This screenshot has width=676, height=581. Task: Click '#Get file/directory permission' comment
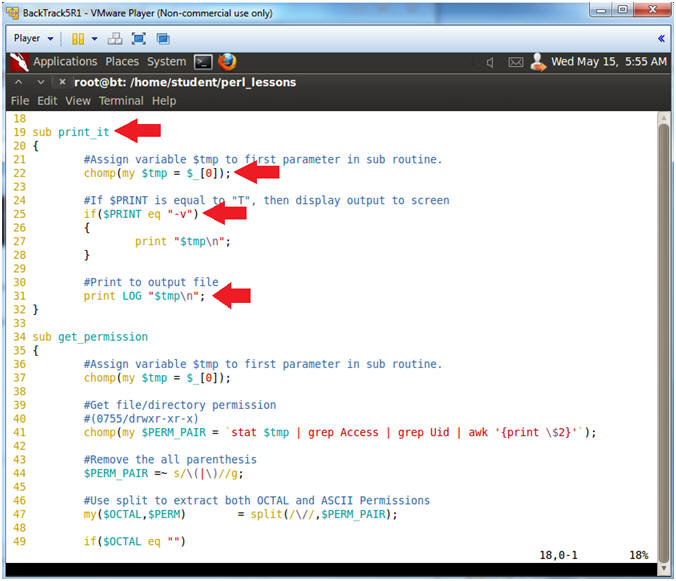(180, 405)
